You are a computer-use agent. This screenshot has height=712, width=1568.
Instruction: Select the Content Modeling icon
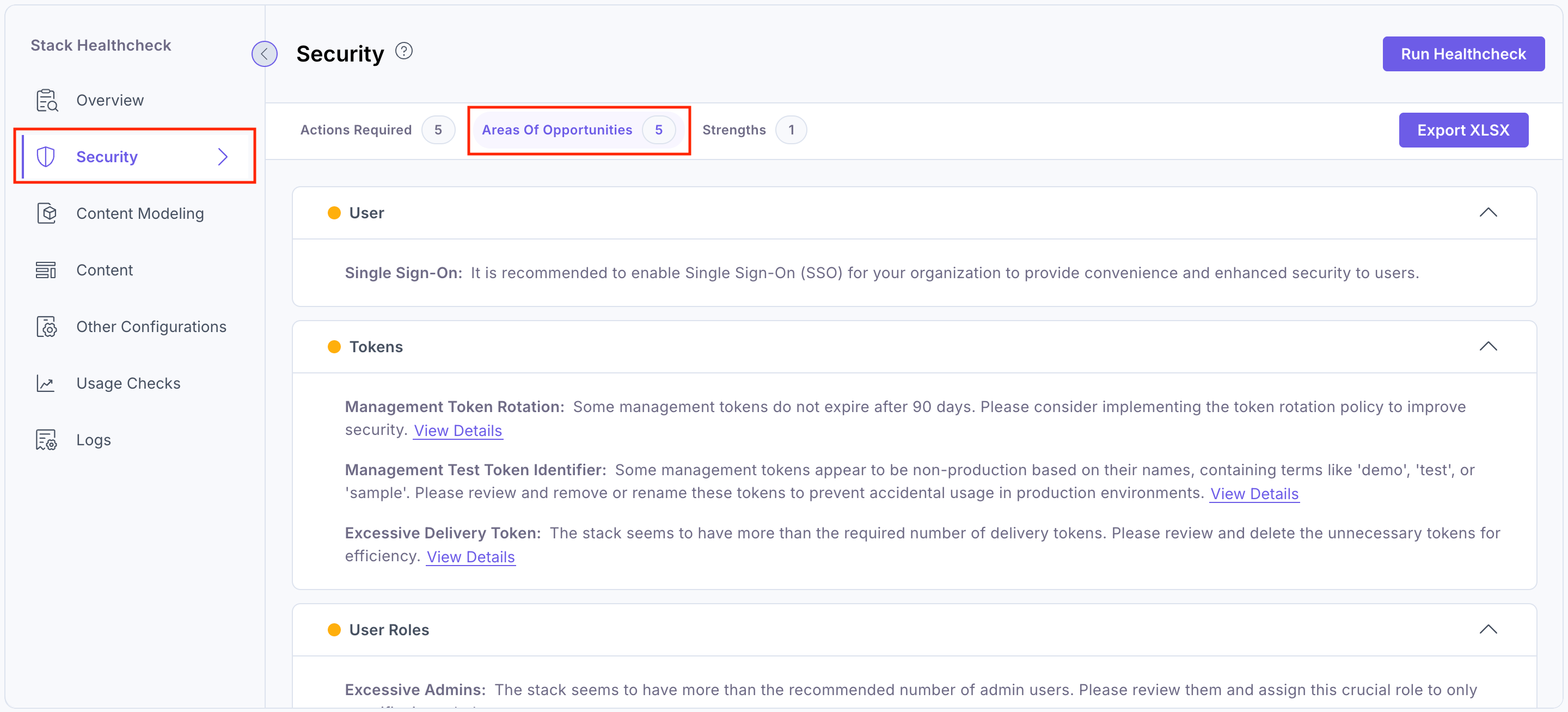point(46,213)
